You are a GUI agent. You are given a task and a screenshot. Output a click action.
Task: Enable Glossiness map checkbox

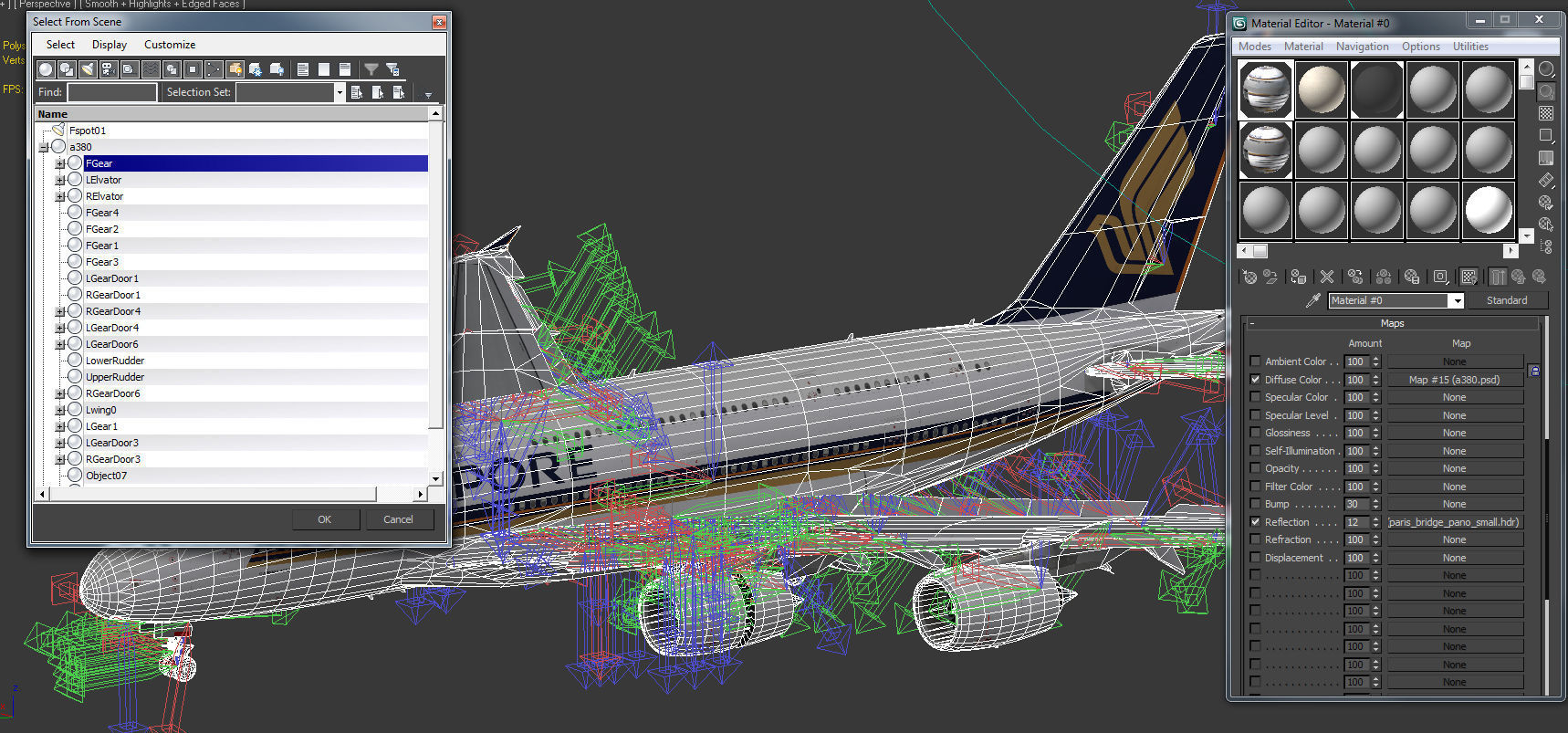[1255, 433]
